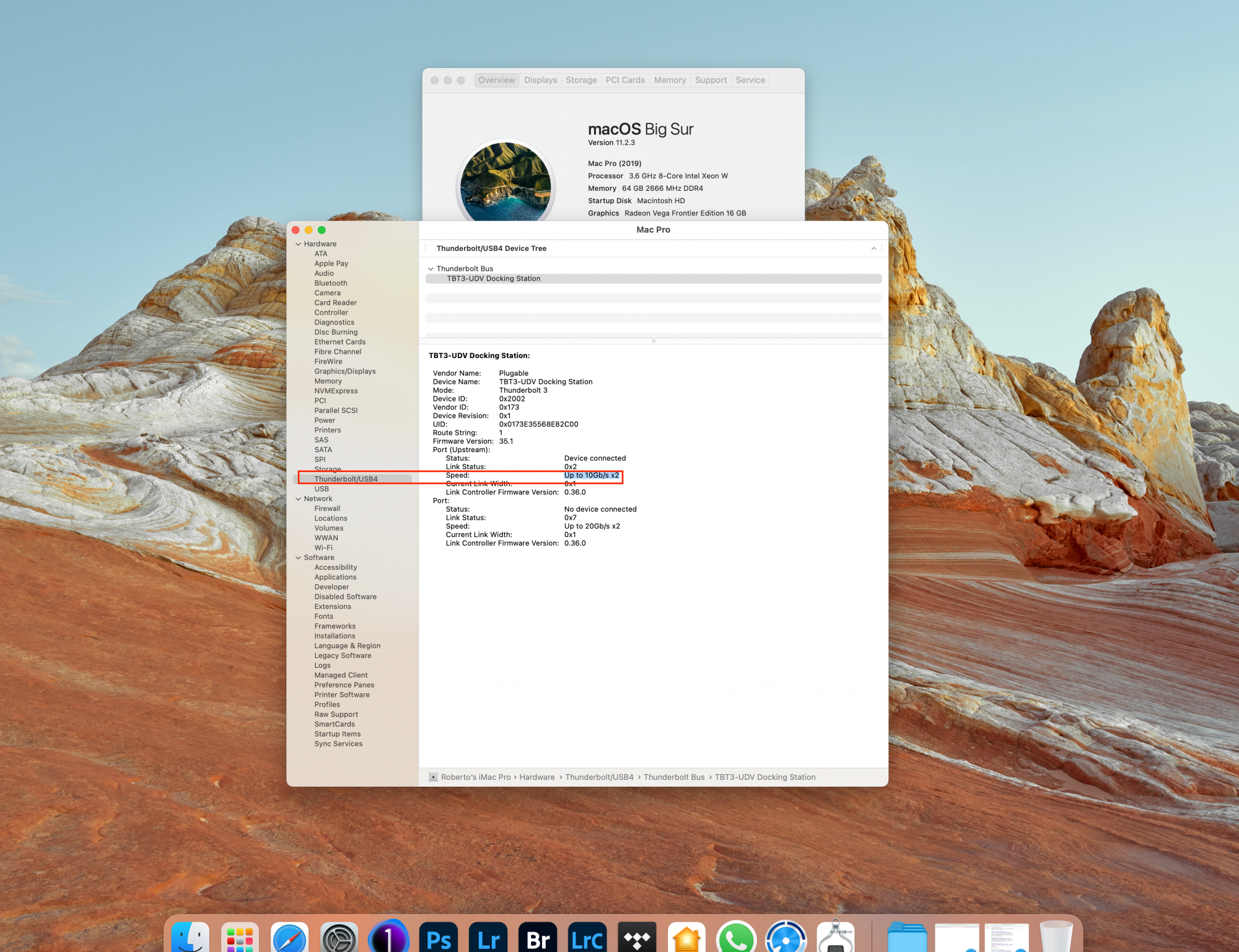Select USB in the Hardware sidebar

(322, 489)
